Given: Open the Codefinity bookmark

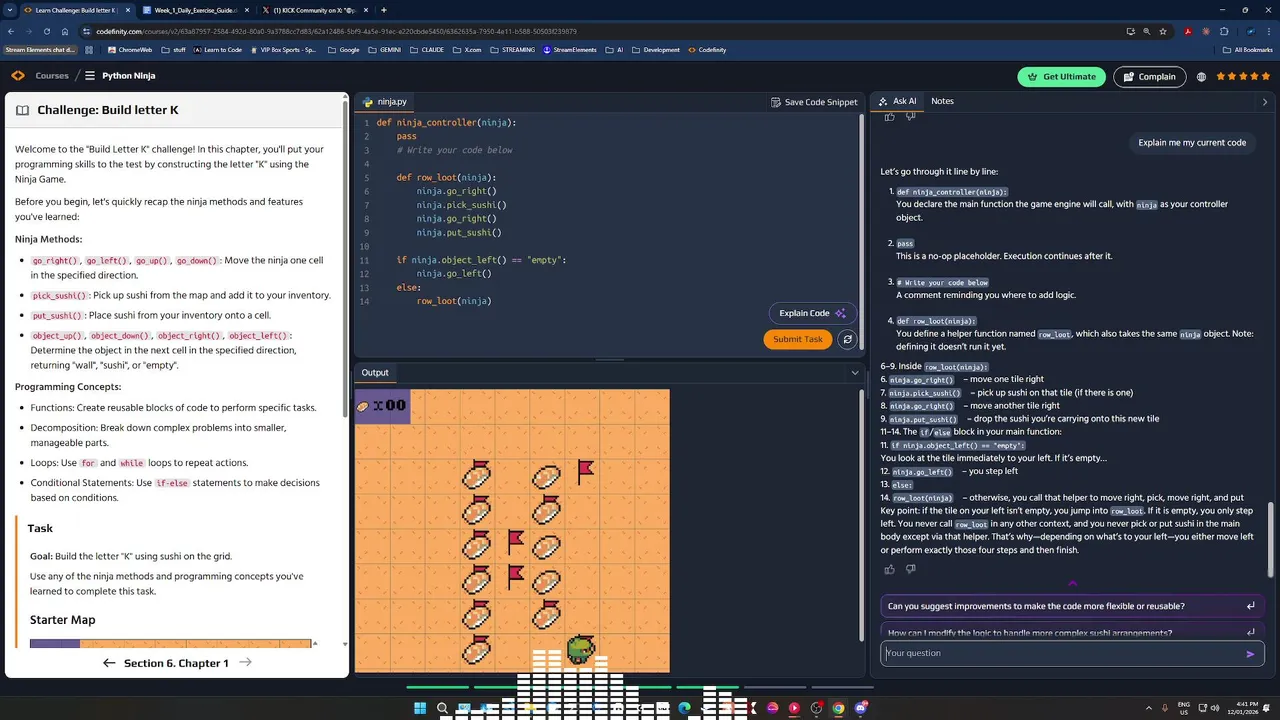Looking at the screenshot, I should click(x=707, y=49).
